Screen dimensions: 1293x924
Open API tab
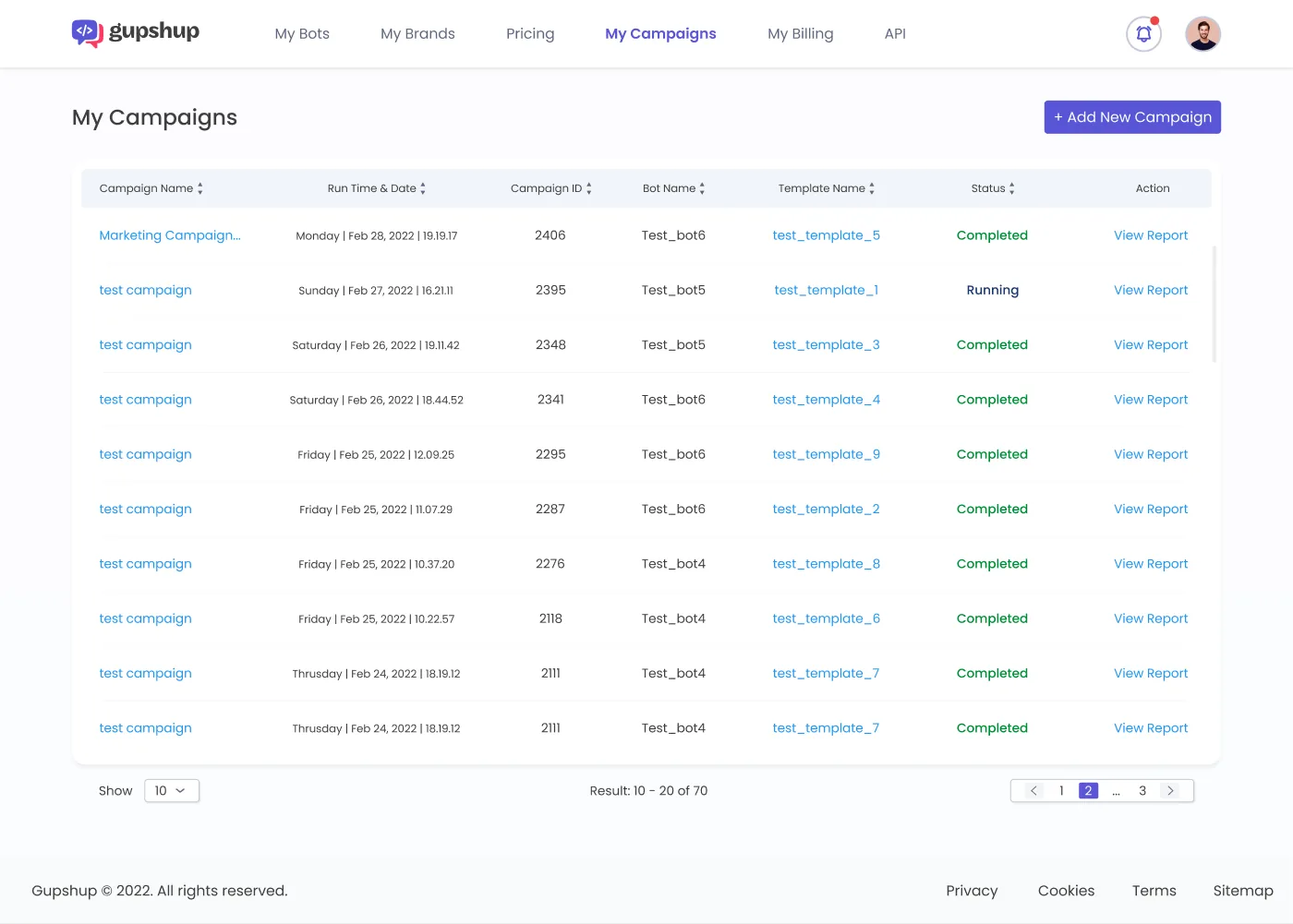click(x=895, y=34)
